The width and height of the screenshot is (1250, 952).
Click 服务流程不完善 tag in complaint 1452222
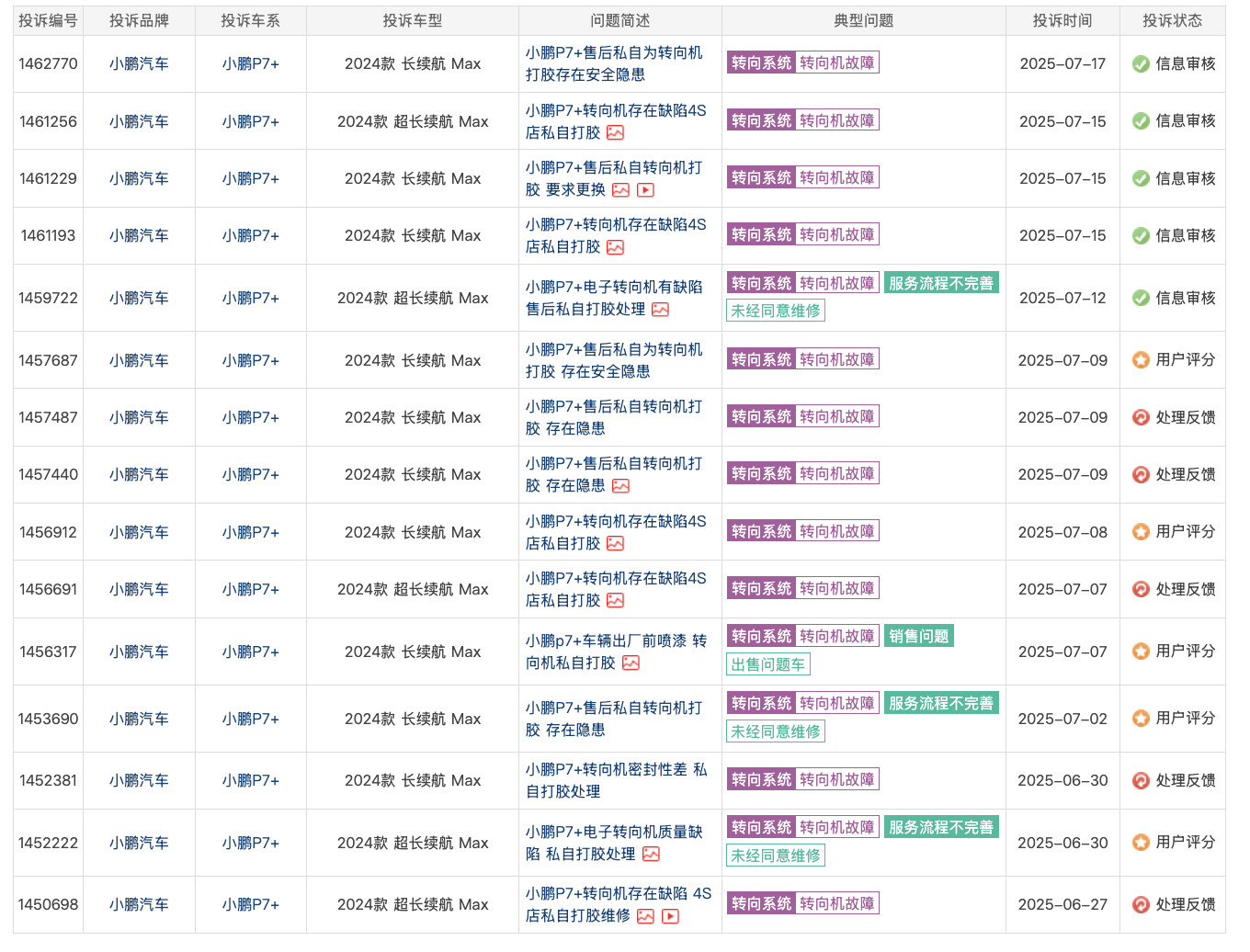(941, 827)
